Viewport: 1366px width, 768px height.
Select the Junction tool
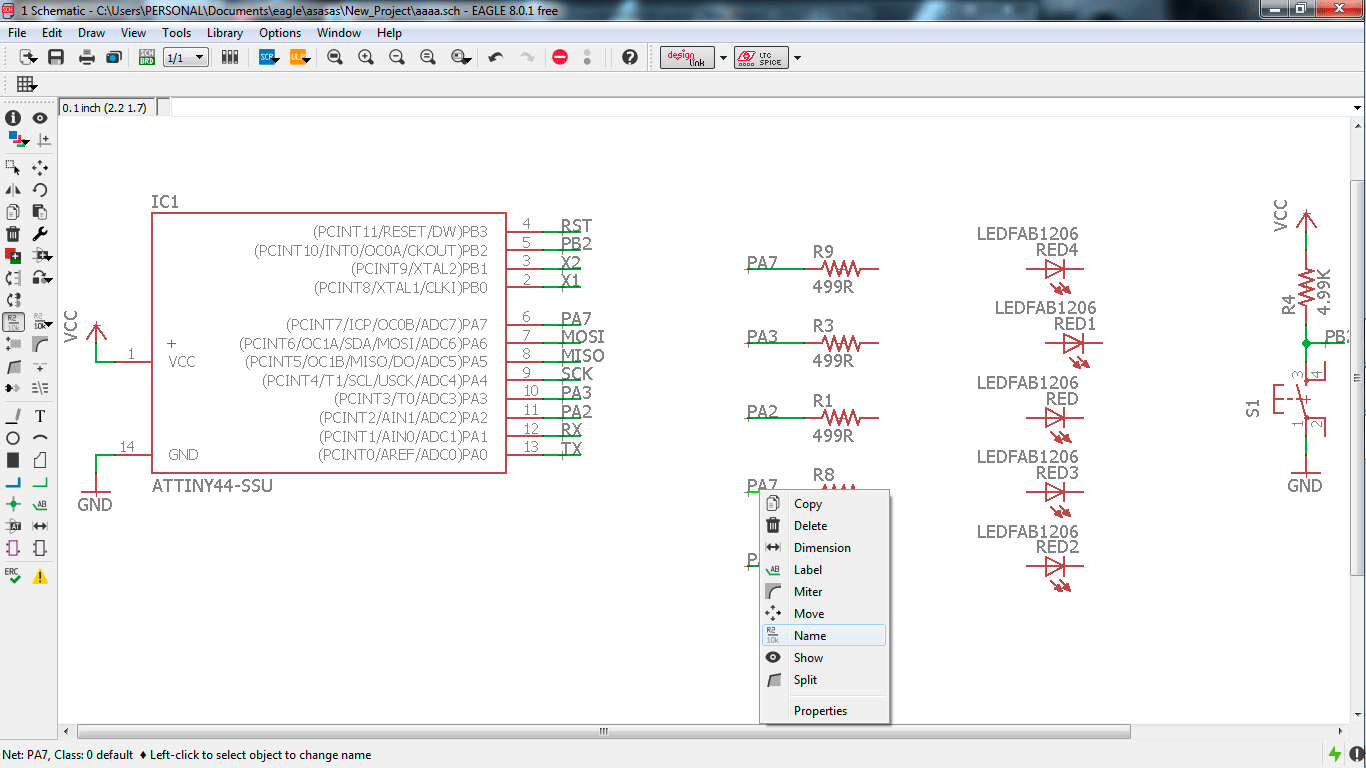13,504
